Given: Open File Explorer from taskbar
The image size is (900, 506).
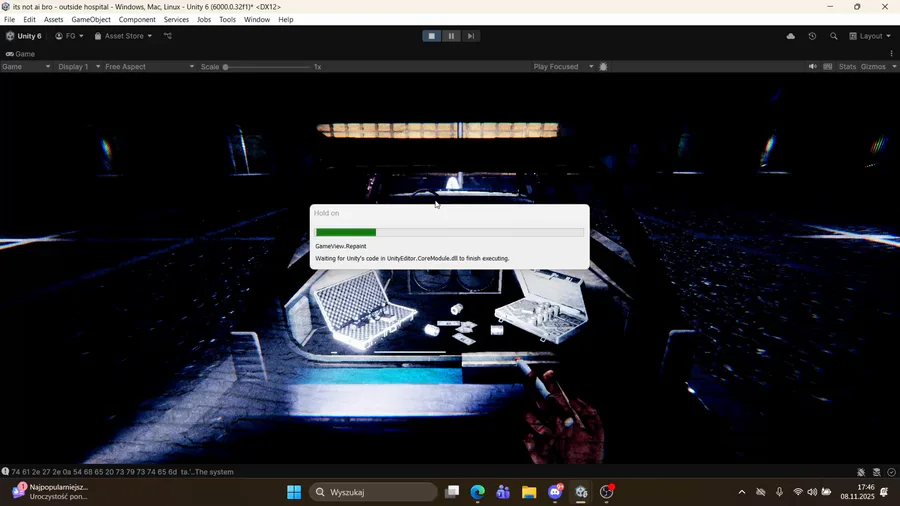Looking at the screenshot, I should 529,492.
